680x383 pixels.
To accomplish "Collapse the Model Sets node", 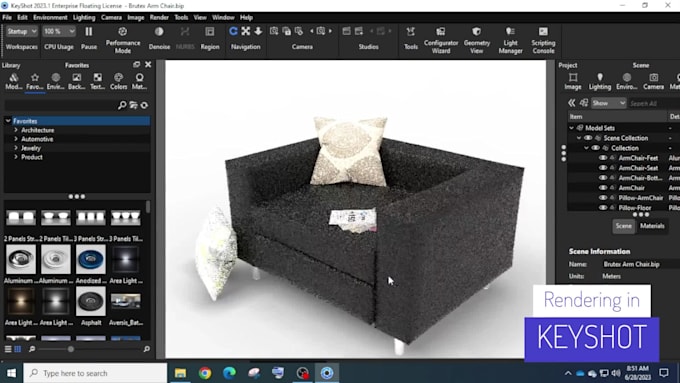I will [x=571, y=128].
